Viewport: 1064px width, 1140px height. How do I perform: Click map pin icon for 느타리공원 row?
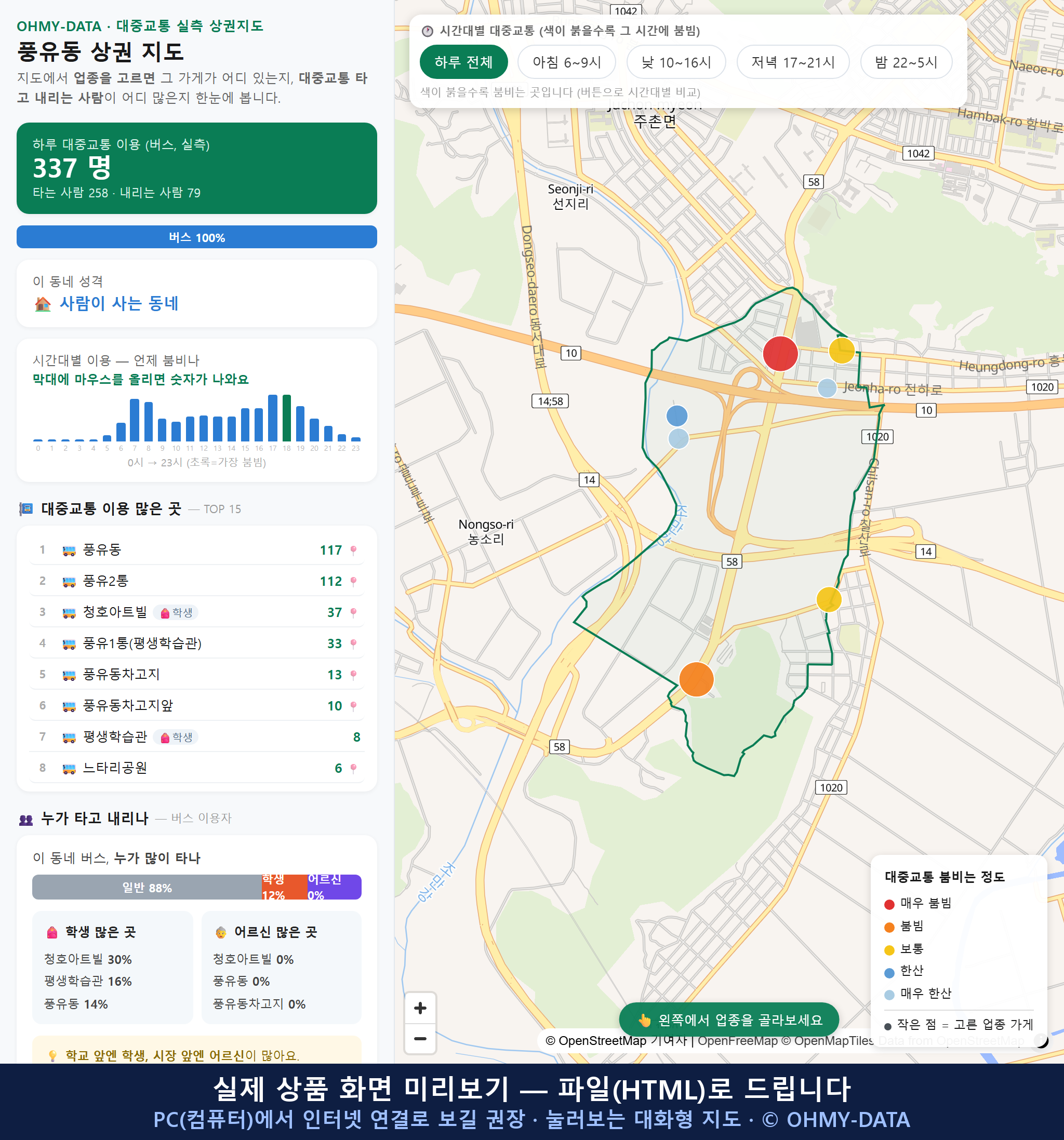pos(353,769)
